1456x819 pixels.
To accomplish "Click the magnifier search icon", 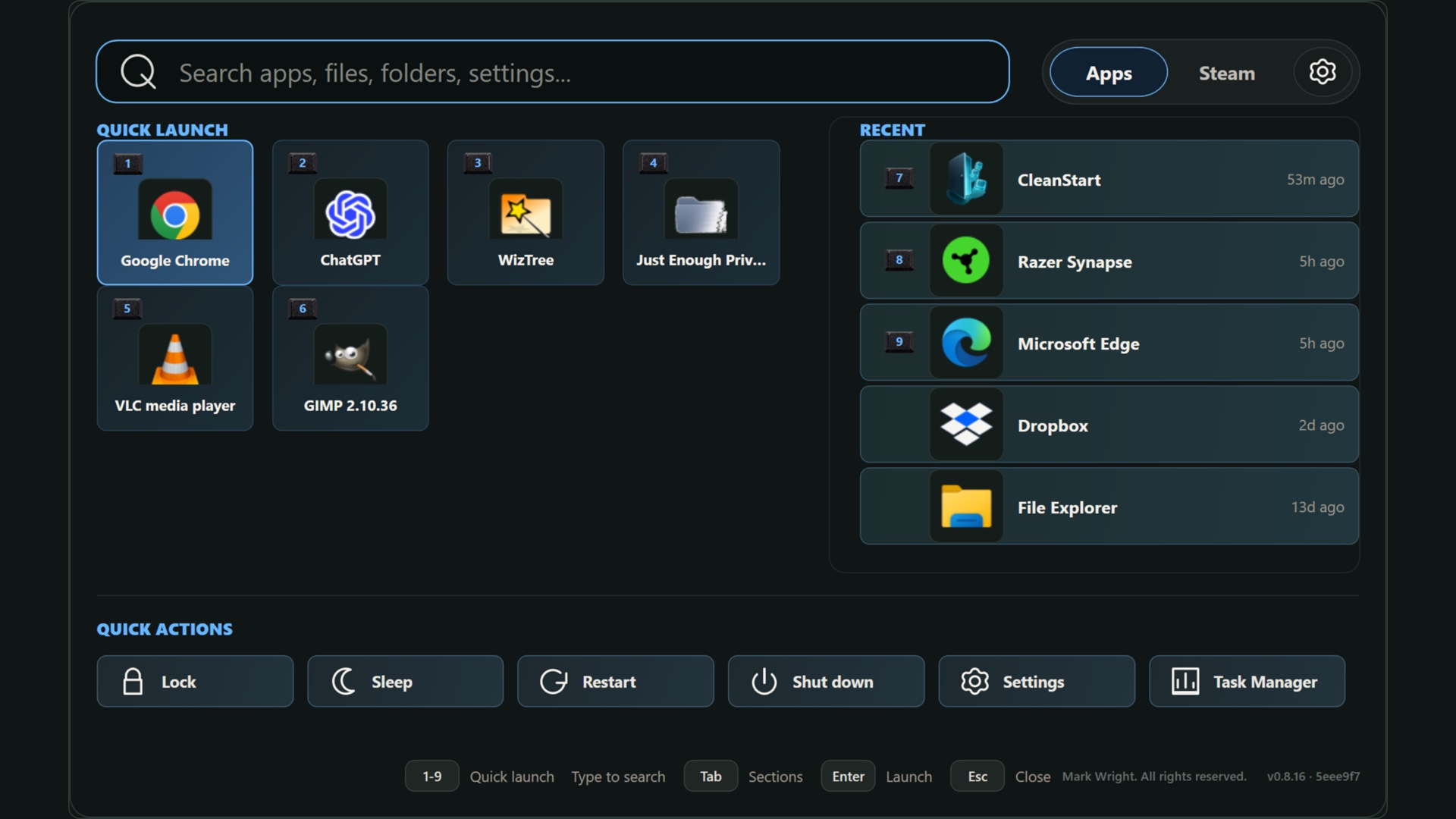I will pyautogui.click(x=138, y=72).
